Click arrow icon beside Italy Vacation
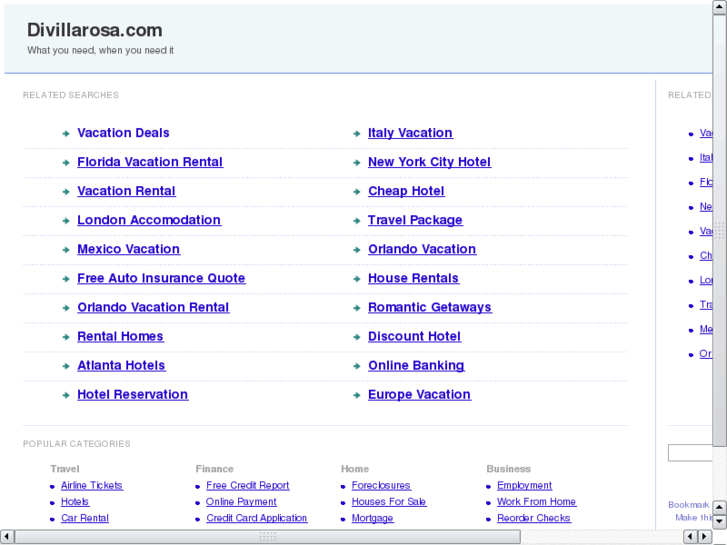Screen dimensions: 727x545 pos(357,134)
